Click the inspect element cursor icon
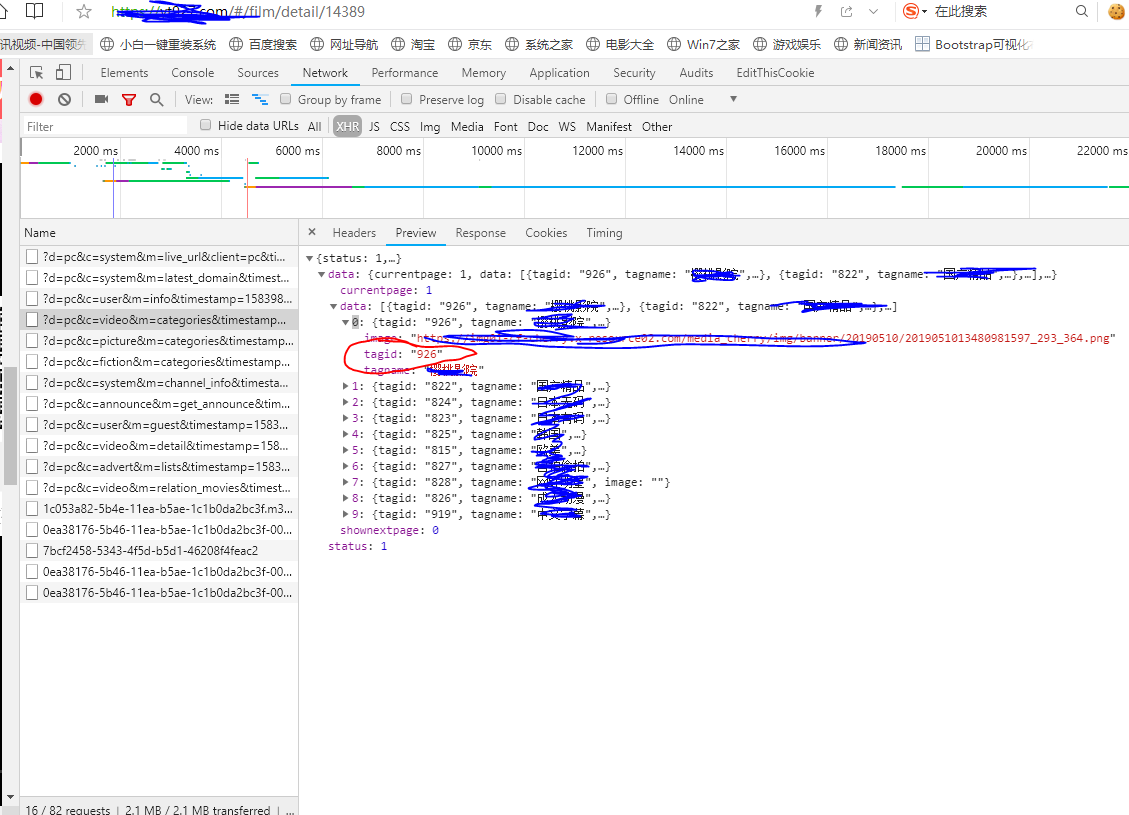Viewport: 1129px width, 815px height. point(37,73)
